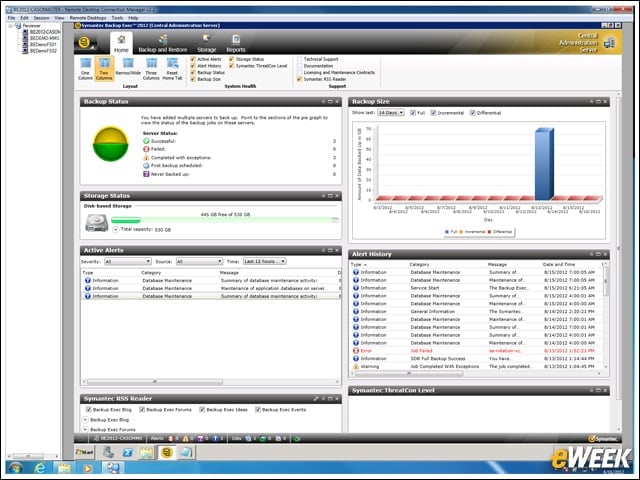Viewport: 640px width, 480px height.
Task: Click the red error alerts icon in status bar
Action: click(171, 438)
